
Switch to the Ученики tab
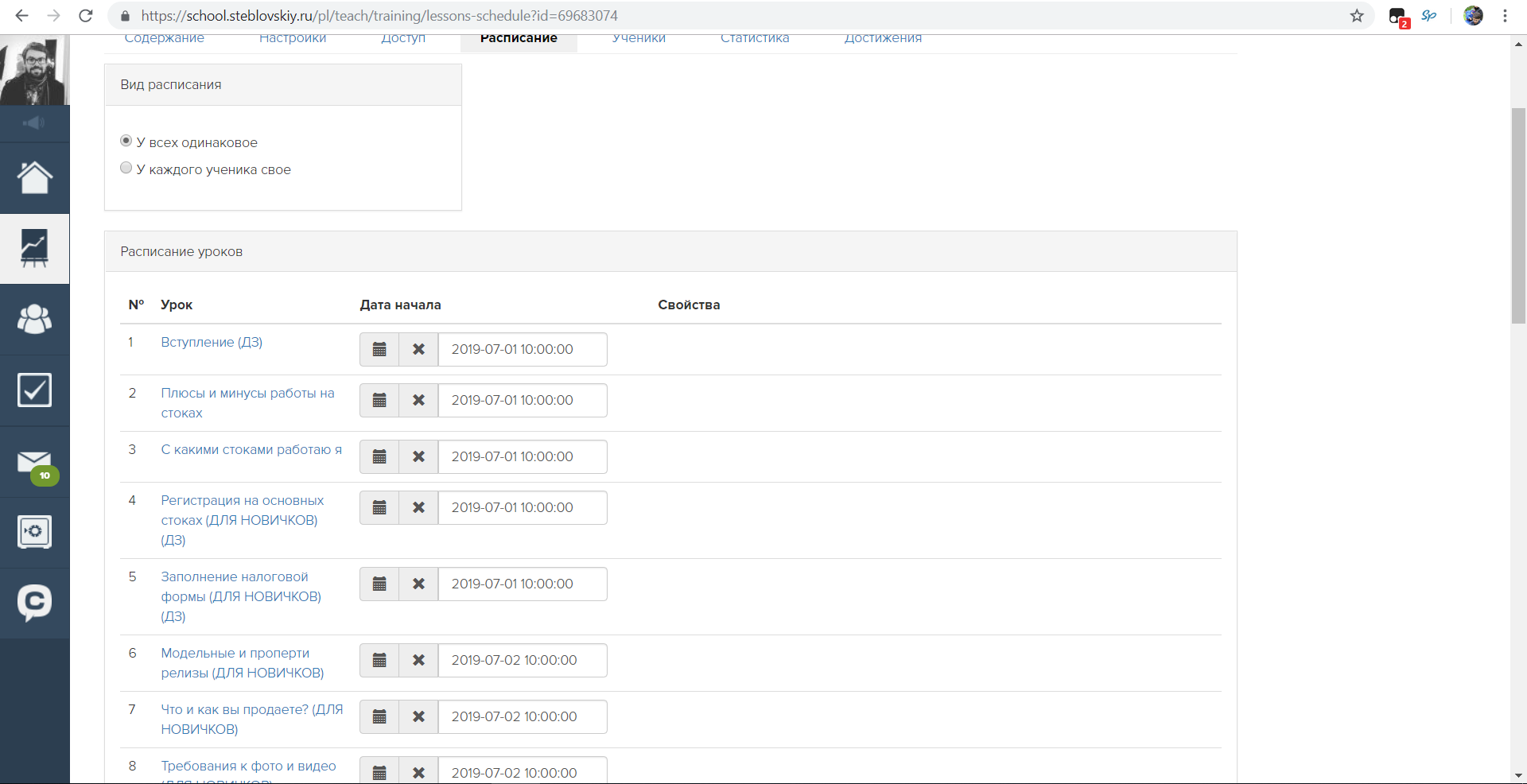click(639, 39)
